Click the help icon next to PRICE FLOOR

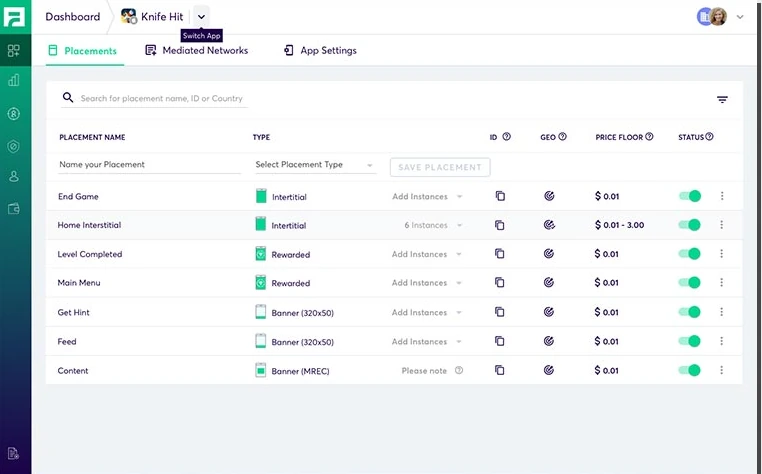(649, 137)
